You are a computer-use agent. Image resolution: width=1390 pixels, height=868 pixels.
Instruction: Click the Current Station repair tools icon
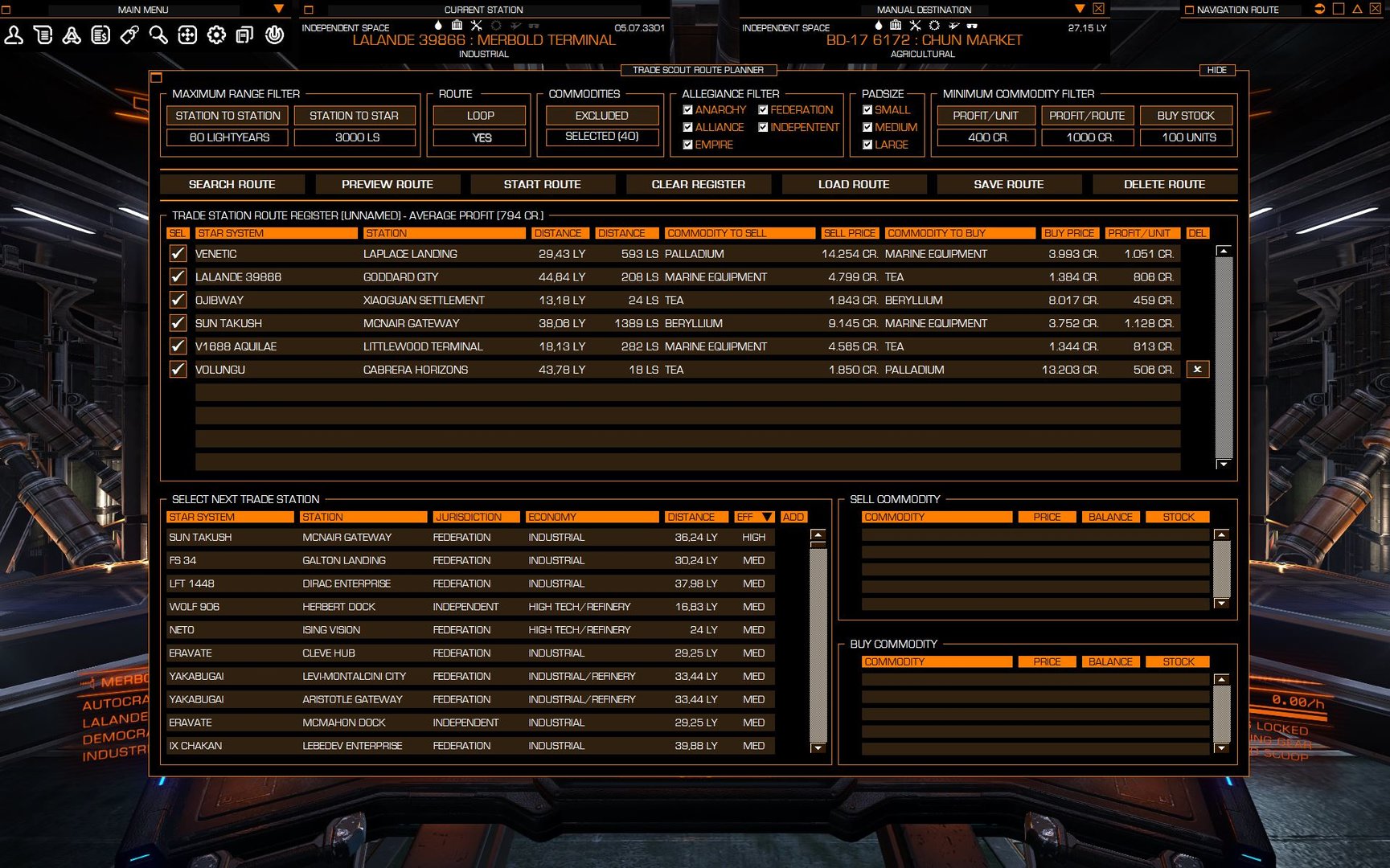(x=476, y=26)
